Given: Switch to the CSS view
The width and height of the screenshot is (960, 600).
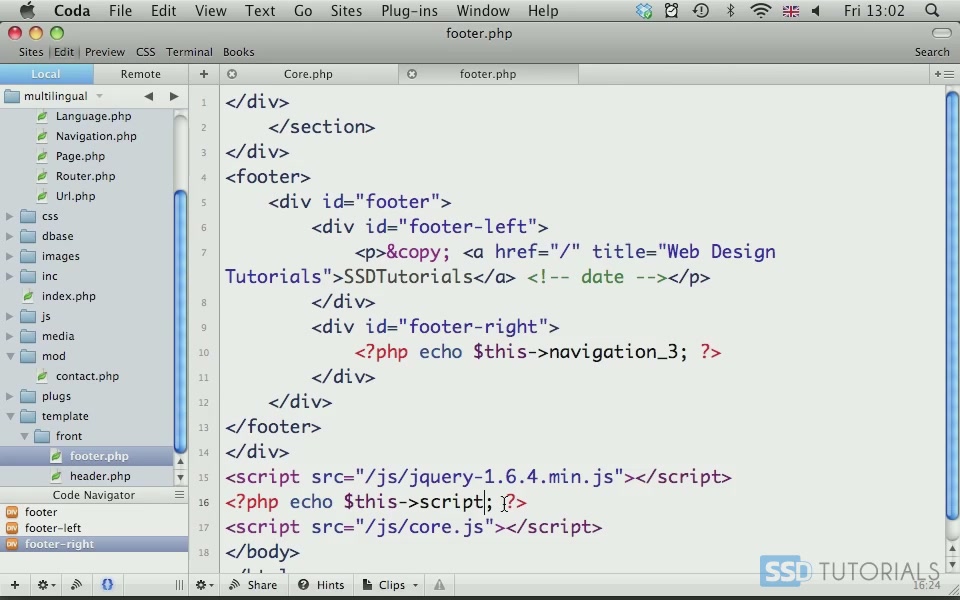Looking at the screenshot, I should [146, 52].
